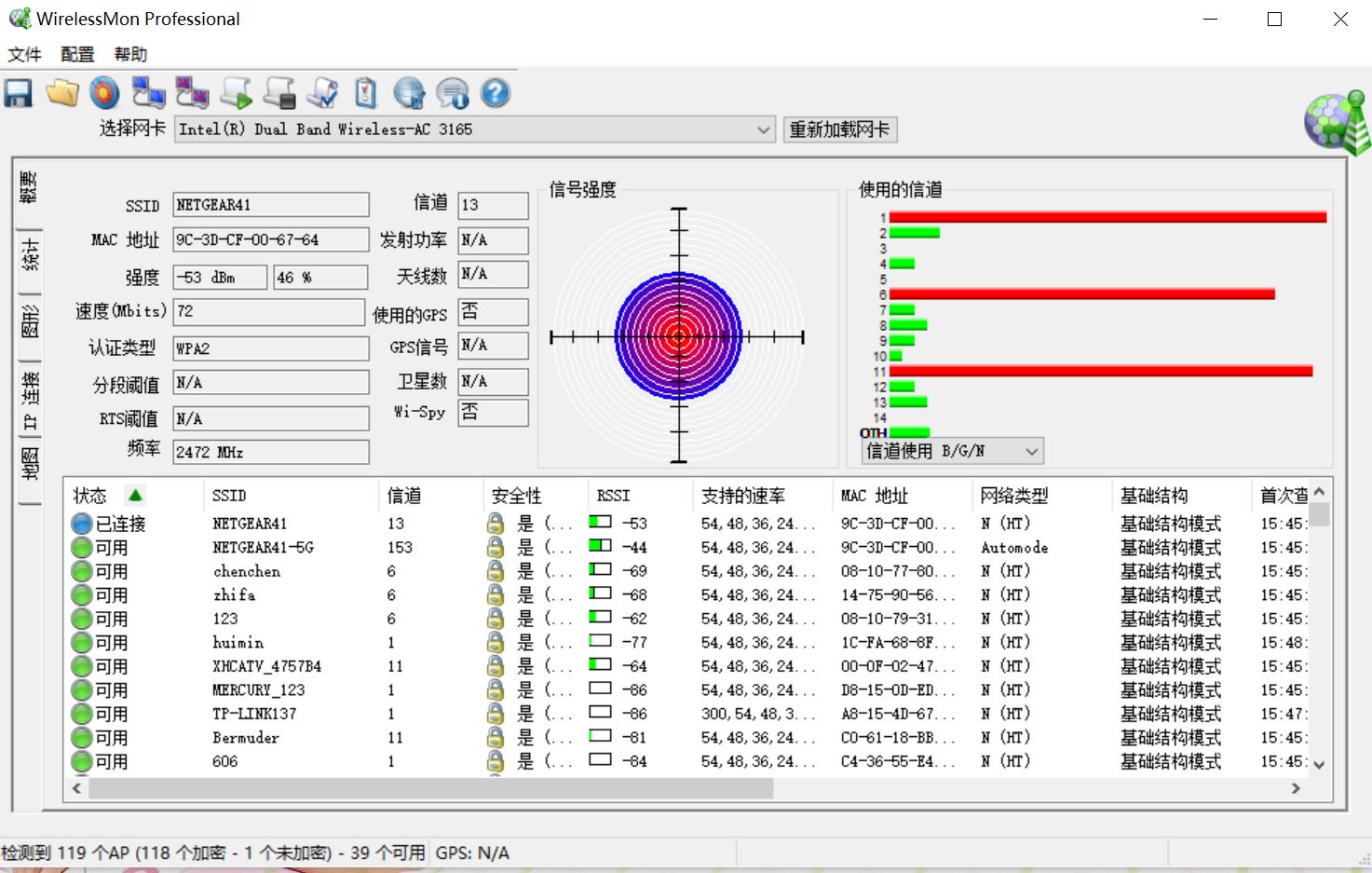The height and width of the screenshot is (873, 1372).
Task: Click the disconnect network adapter icon
Action: 192,93
